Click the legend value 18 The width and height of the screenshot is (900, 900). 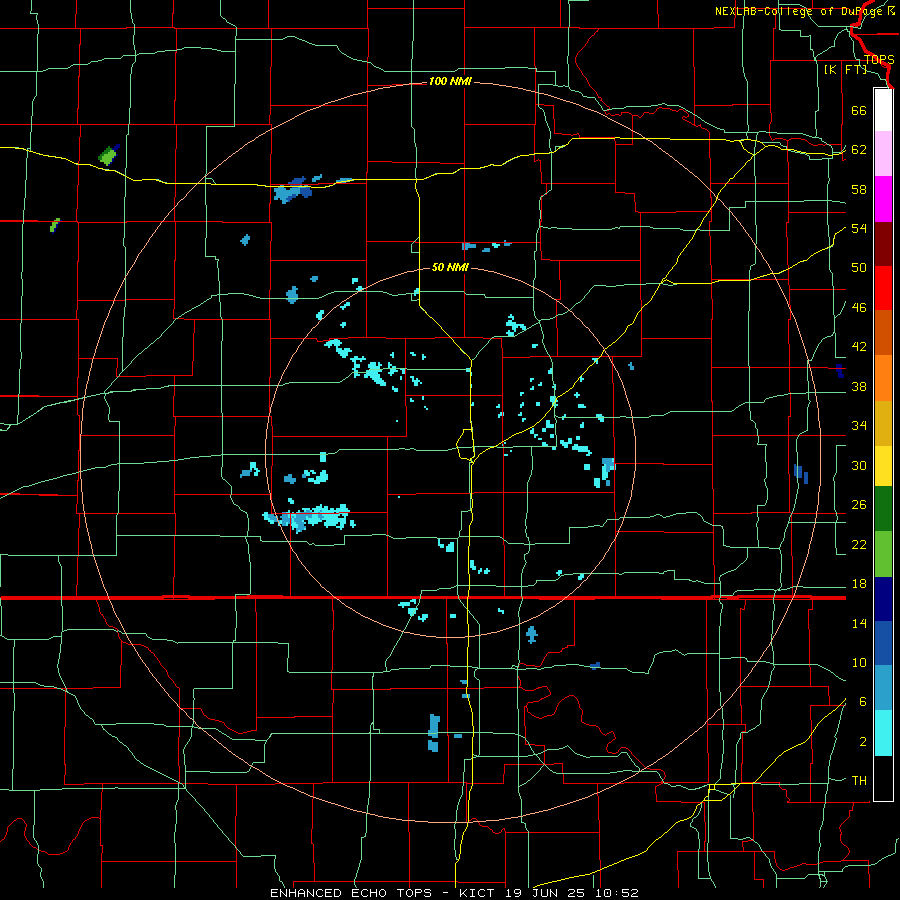point(859,584)
